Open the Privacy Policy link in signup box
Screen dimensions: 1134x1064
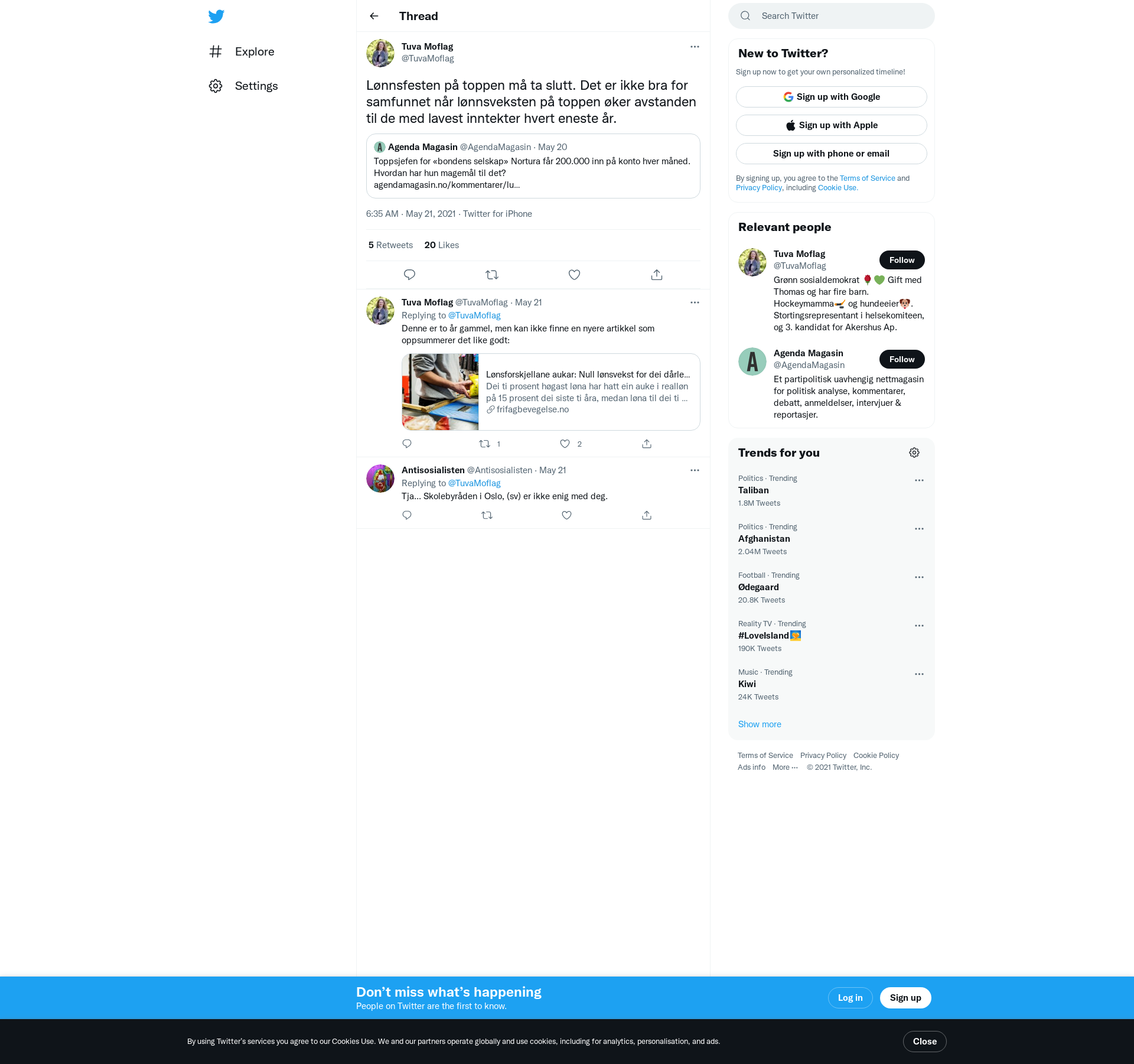[x=759, y=188]
